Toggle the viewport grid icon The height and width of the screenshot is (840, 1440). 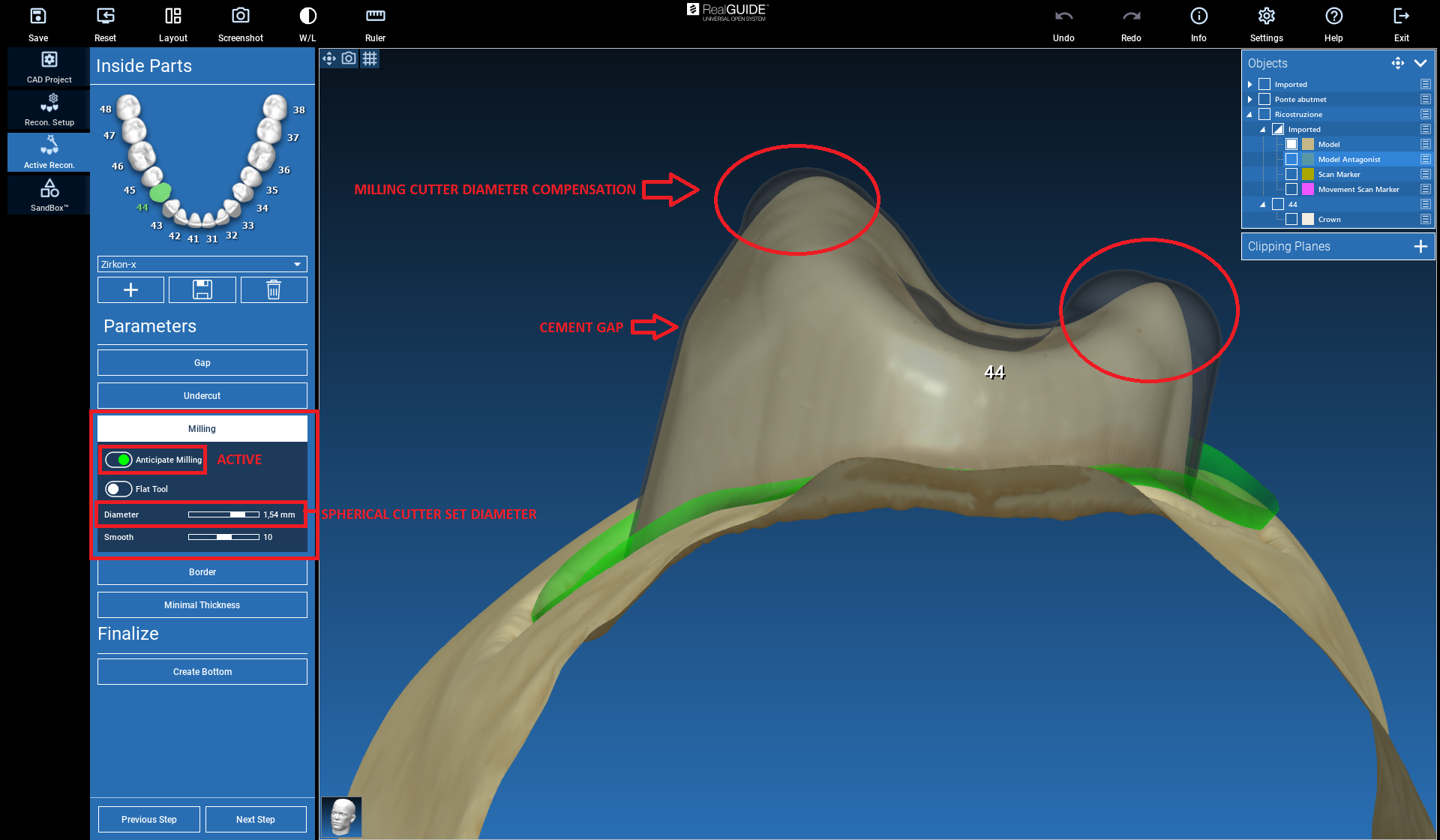pyautogui.click(x=370, y=58)
